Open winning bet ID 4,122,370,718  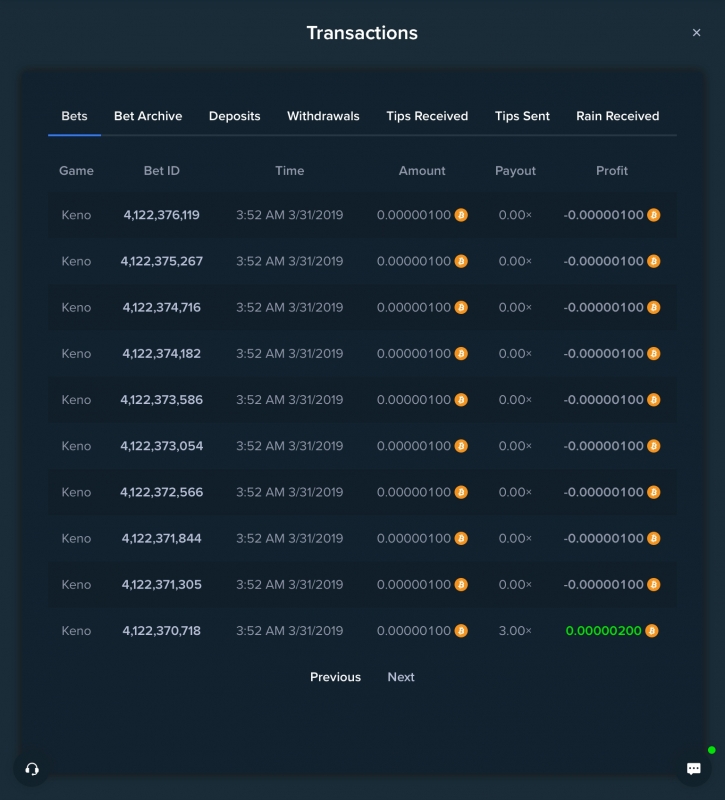(x=161, y=631)
